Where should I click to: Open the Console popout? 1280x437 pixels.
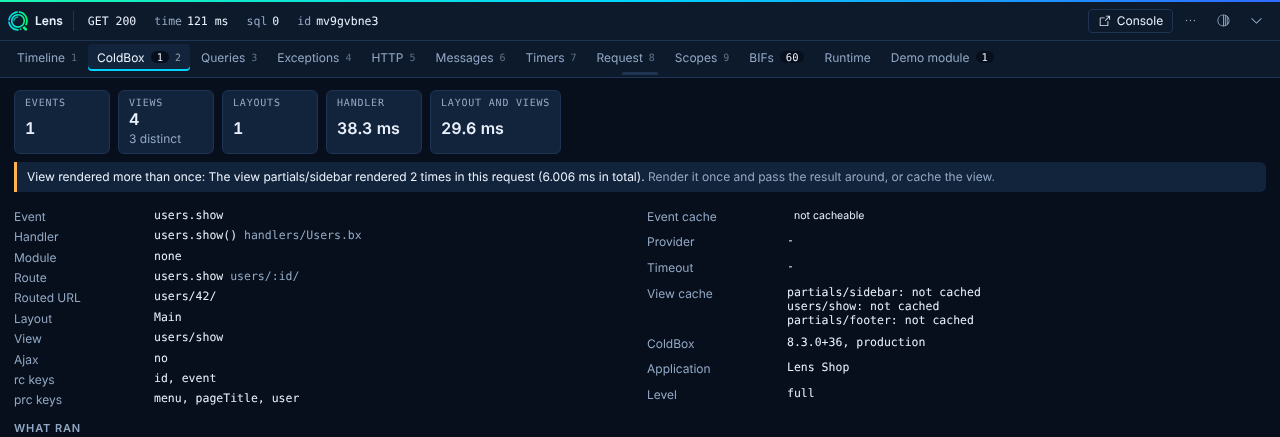point(1130,21)
